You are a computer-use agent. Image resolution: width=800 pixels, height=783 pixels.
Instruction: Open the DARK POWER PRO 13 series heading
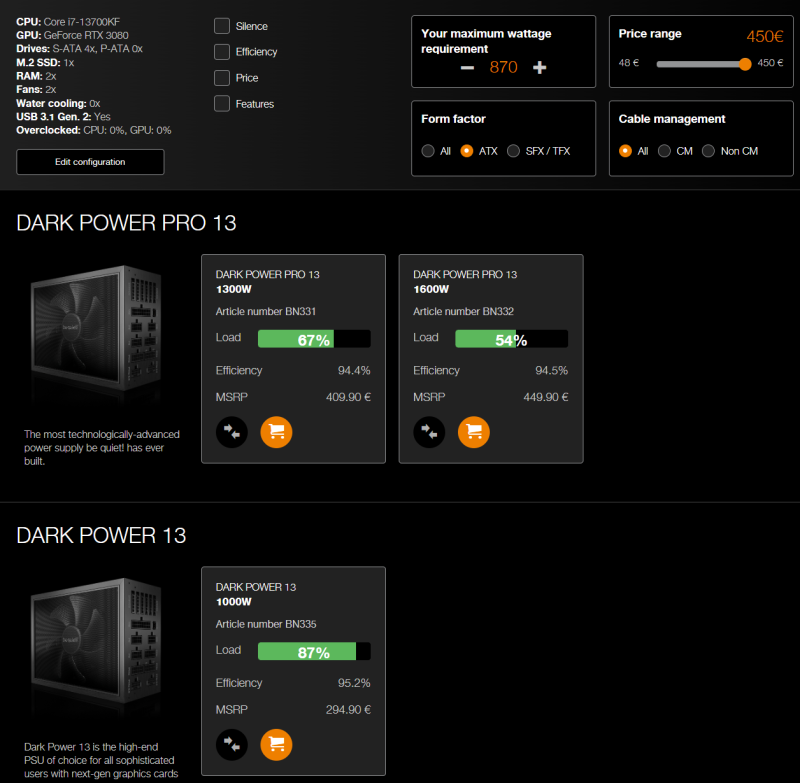[126, 223]
